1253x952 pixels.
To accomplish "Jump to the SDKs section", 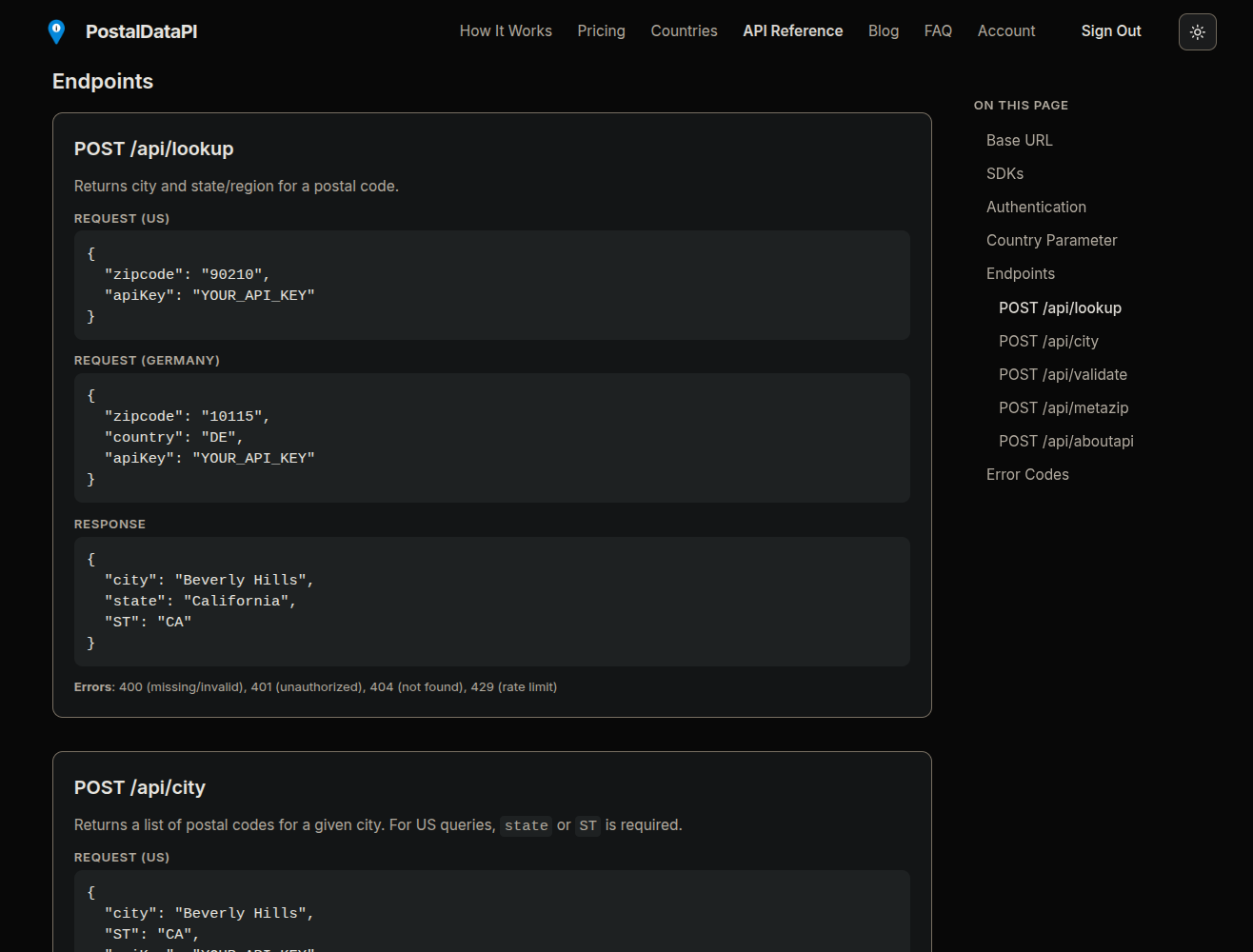I will click(1004, 173).
